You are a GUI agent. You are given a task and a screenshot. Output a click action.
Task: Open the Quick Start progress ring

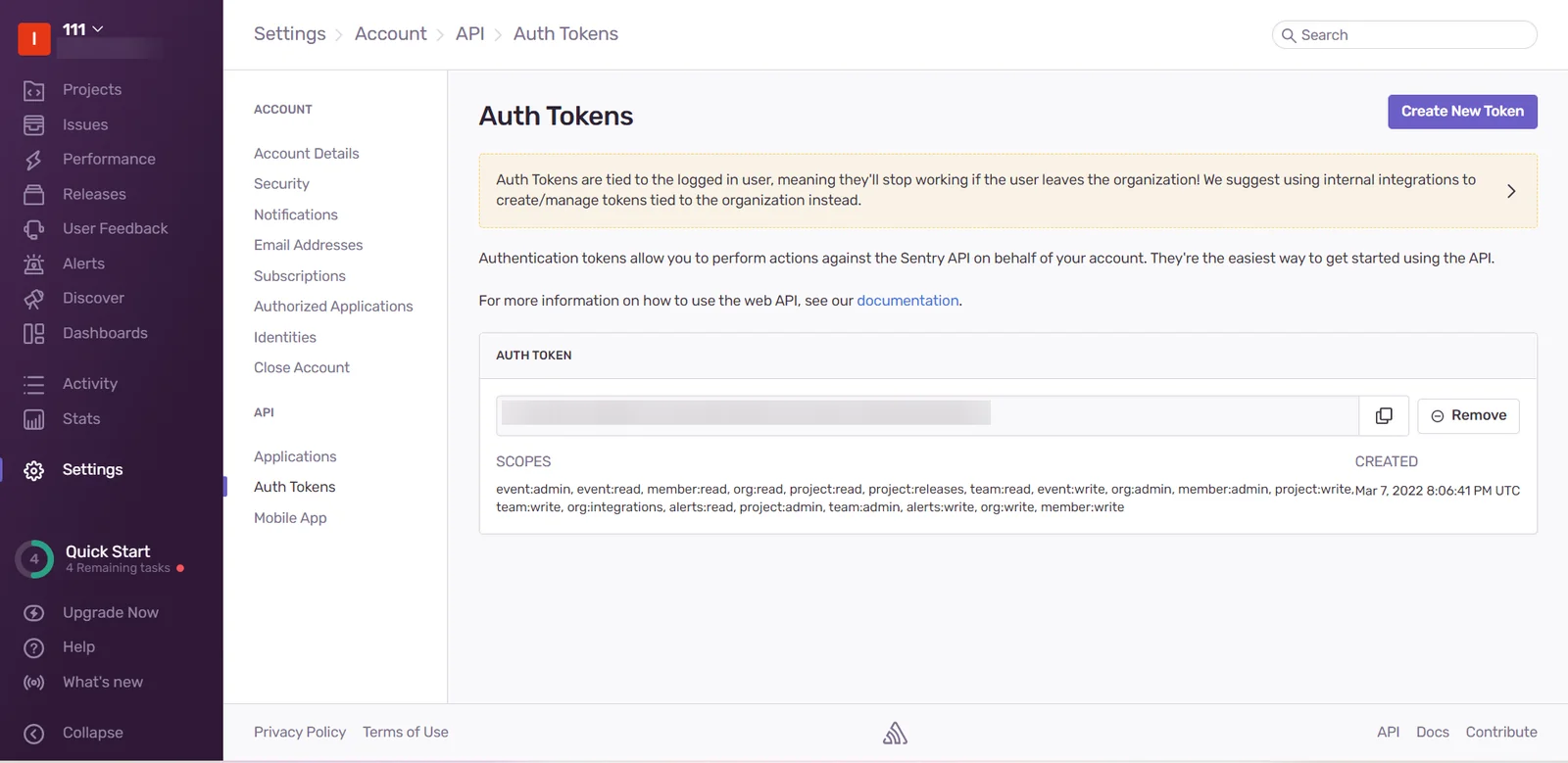(34, 559)
